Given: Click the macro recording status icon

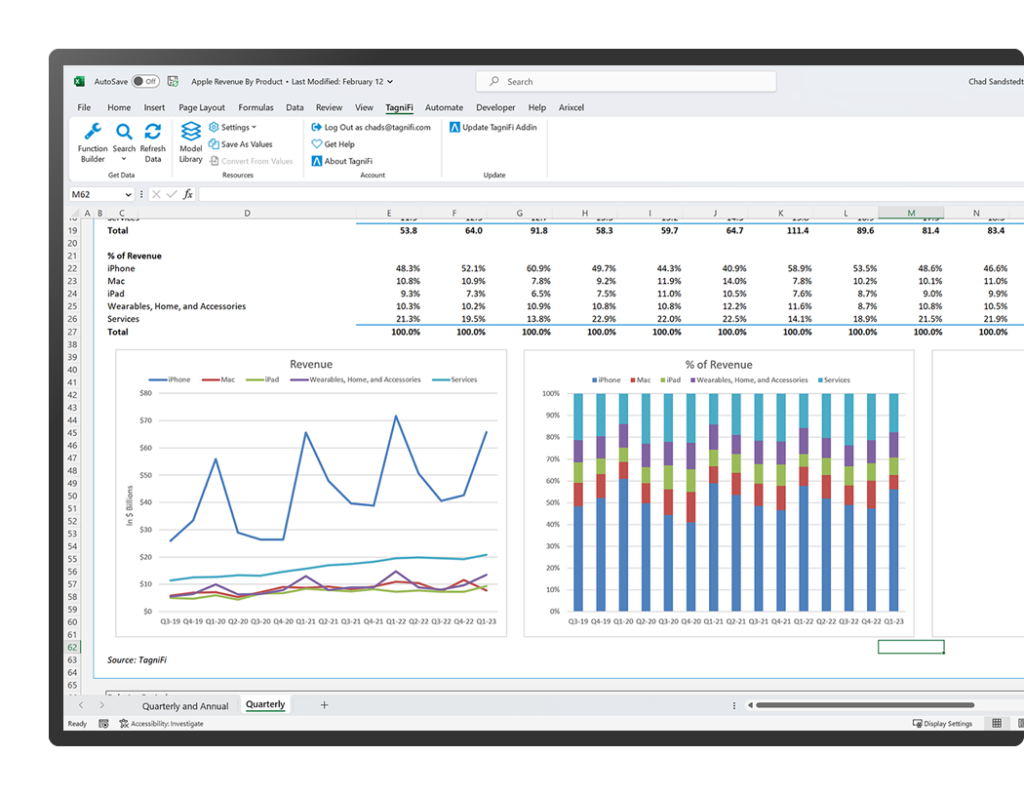Looking at the screenshot, I should tap(104, 723).
